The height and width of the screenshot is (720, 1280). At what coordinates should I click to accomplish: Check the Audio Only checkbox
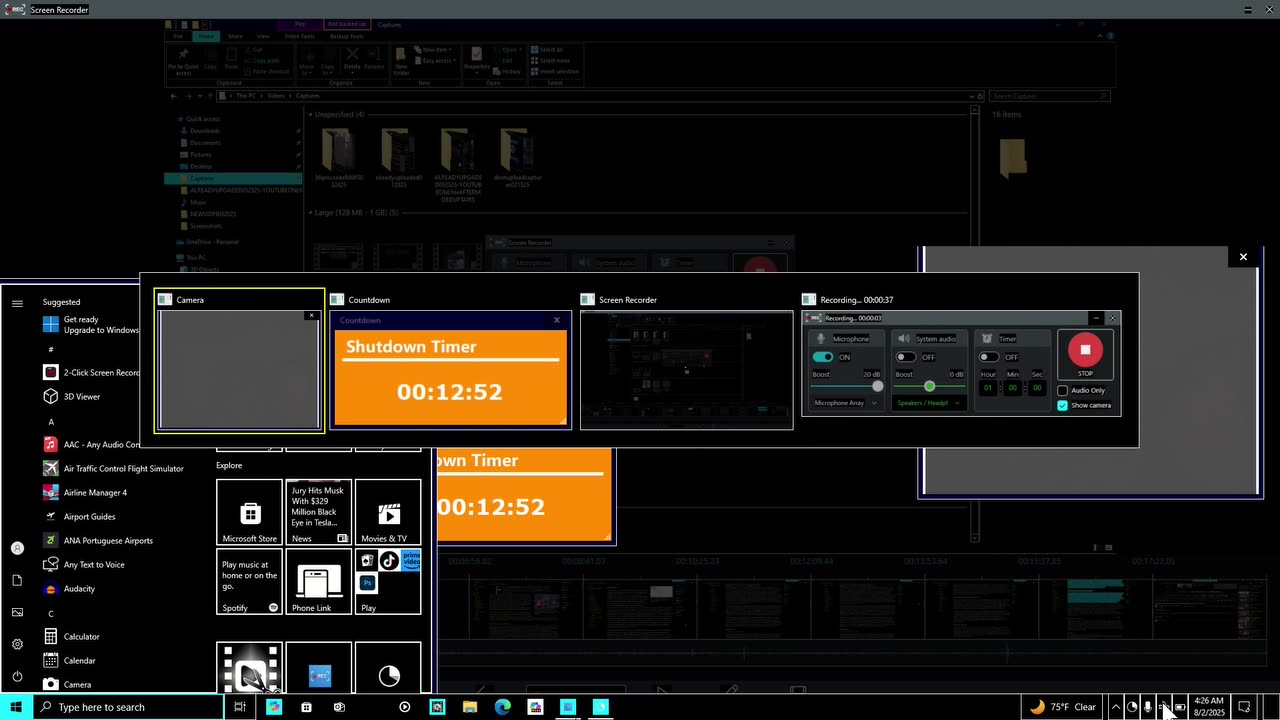pos(1063,391)
